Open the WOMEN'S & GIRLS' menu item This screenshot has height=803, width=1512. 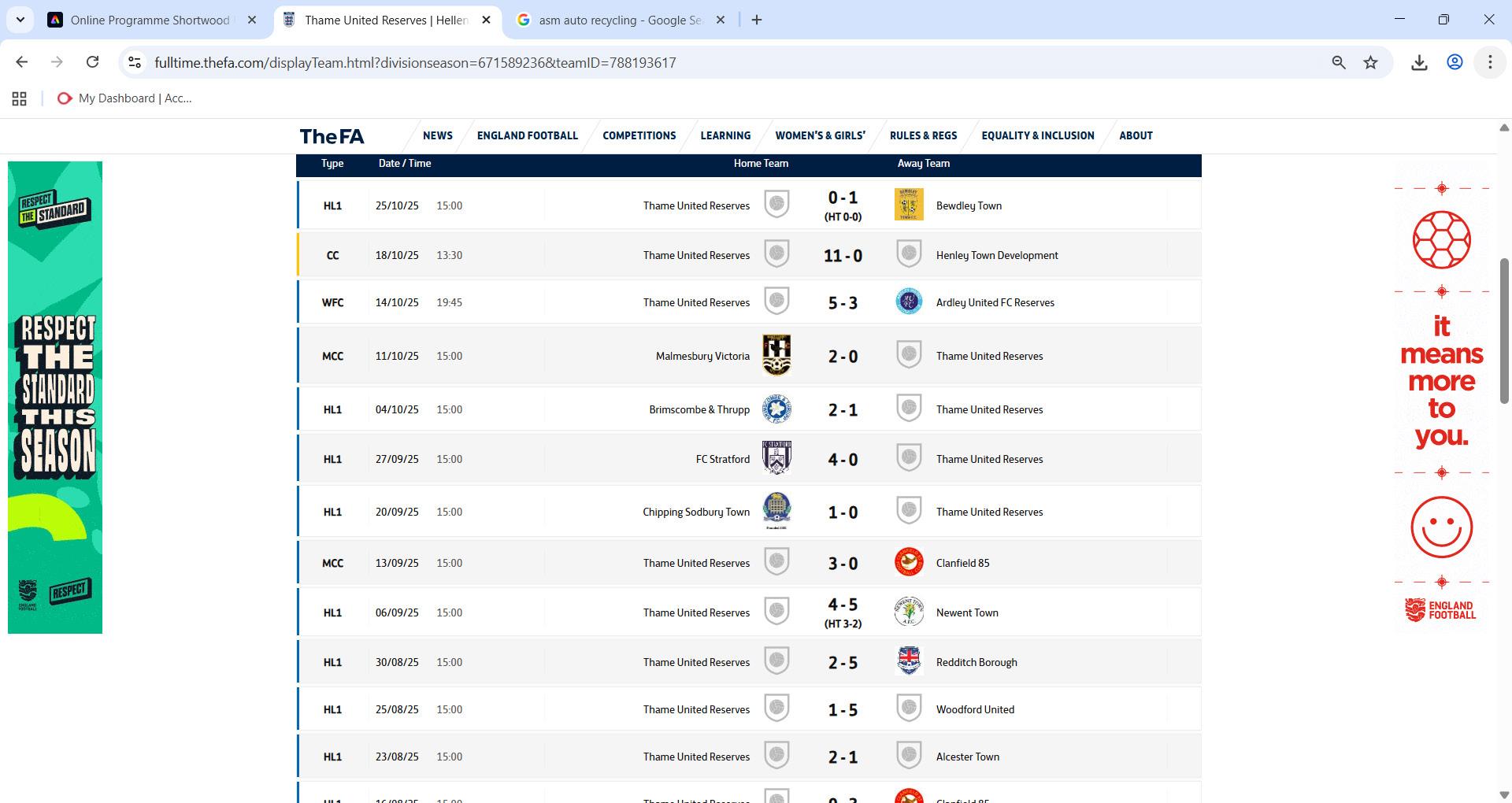point(820,135)
